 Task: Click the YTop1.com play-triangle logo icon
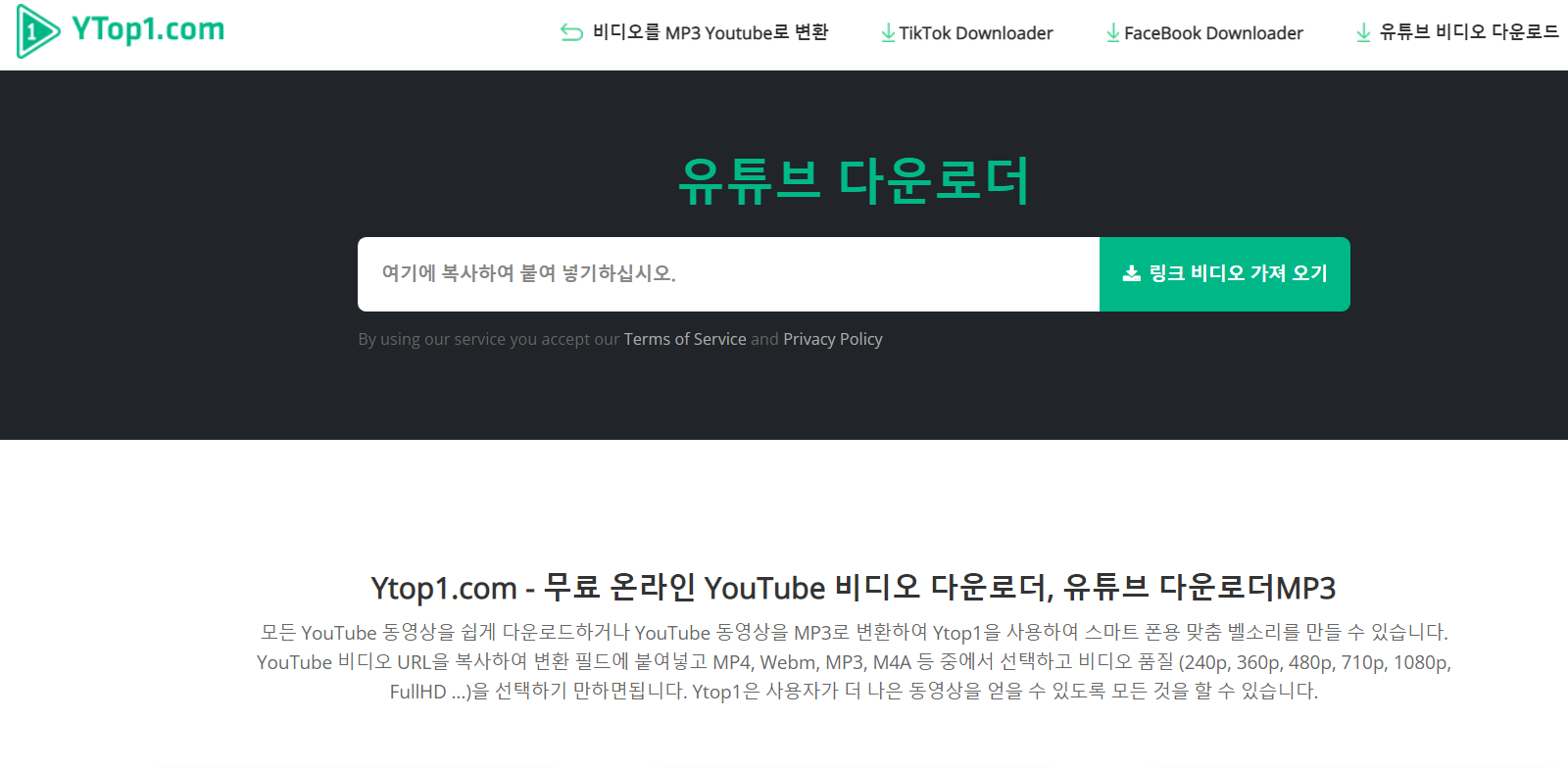[38, 31]
